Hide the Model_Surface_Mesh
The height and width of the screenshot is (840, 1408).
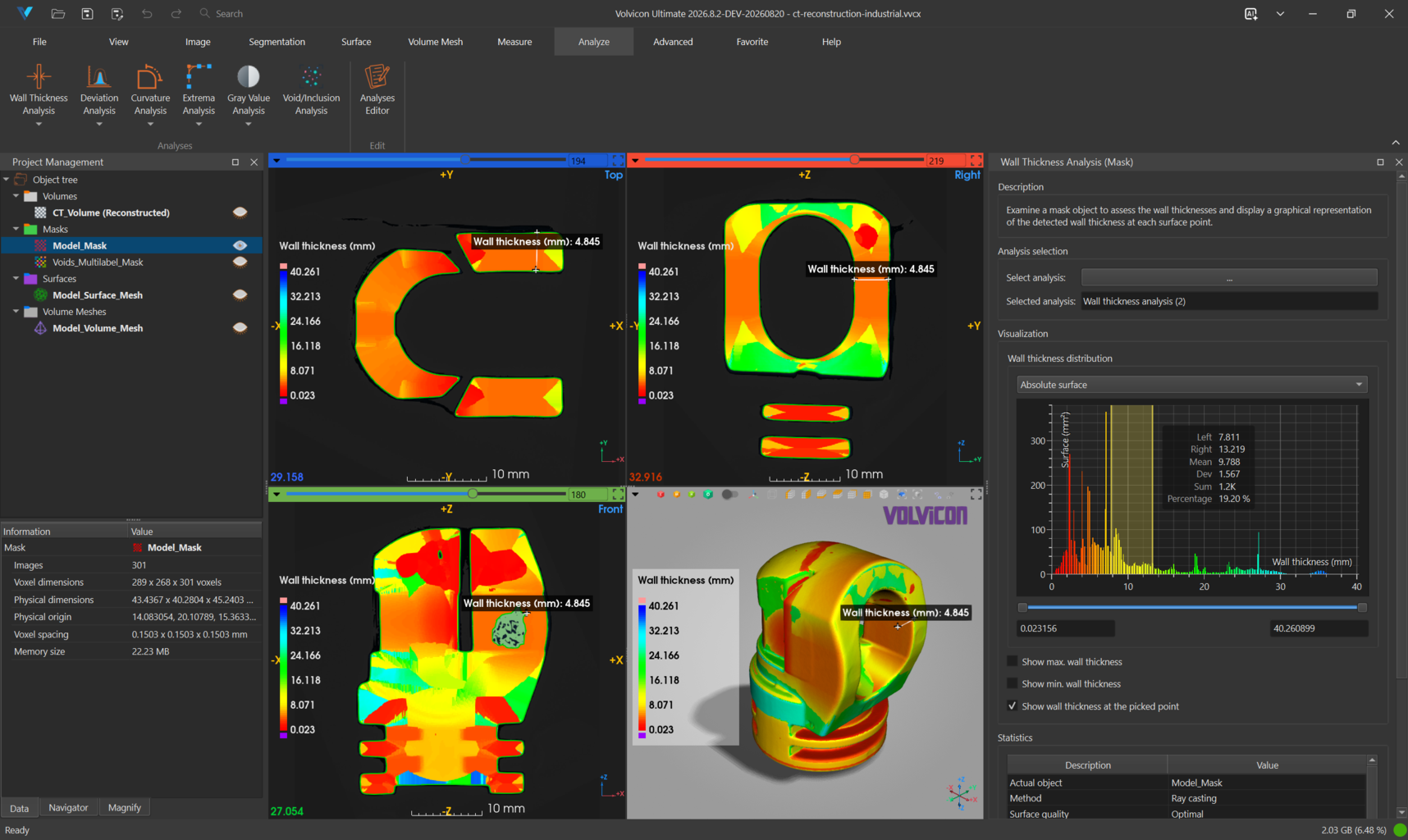click(240, 294)
